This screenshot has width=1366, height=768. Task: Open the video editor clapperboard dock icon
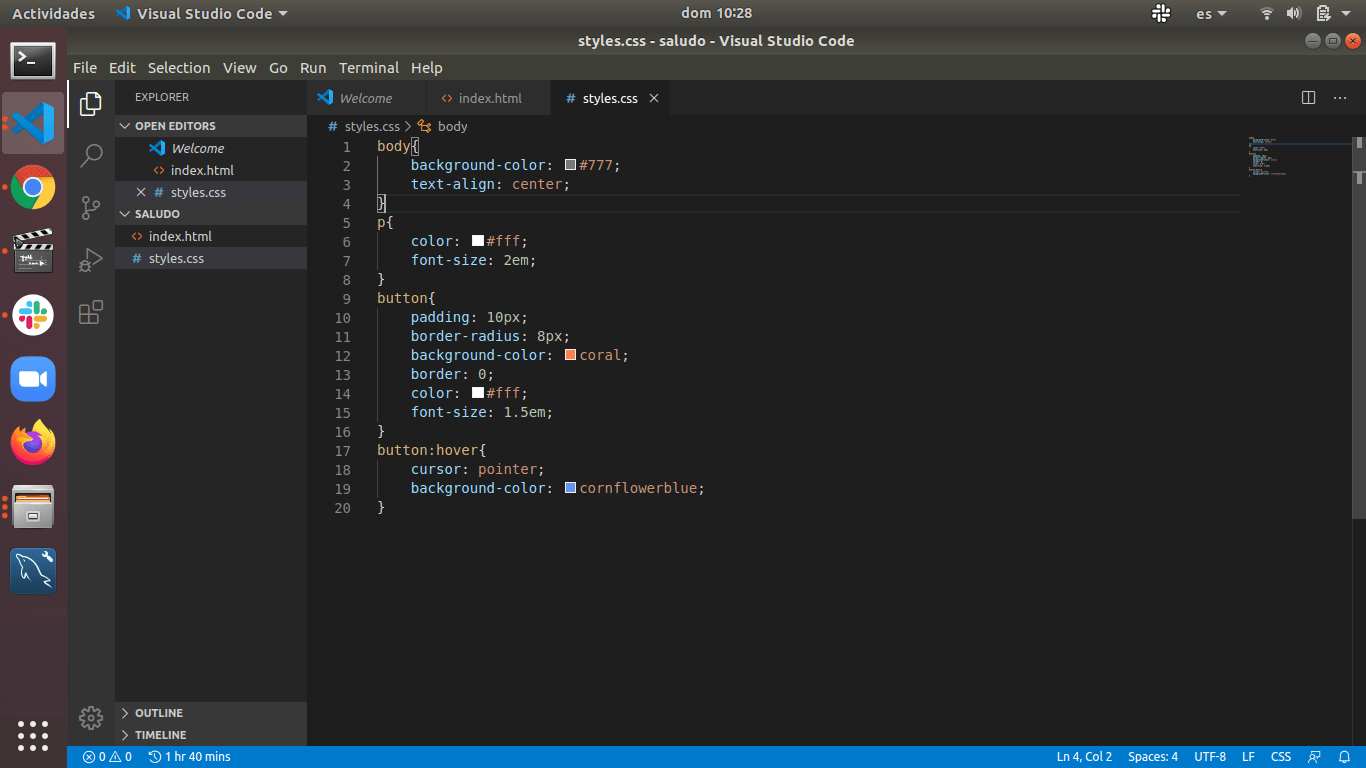[x=33, y=251]
